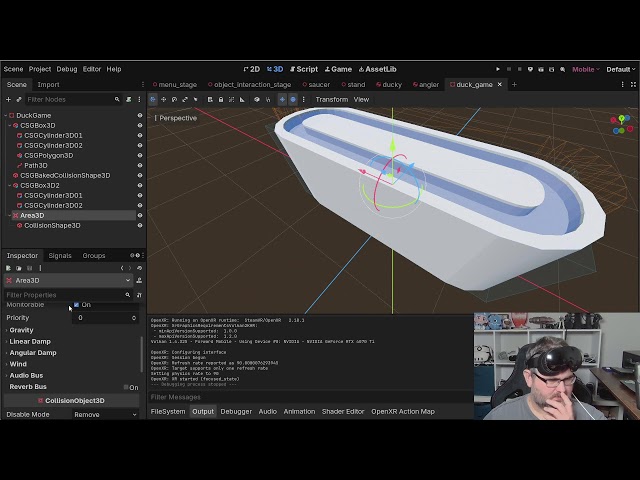Hide the DuckGame node with eye icon
The height and width of the screenshot is (480, 640).
(140, 116)
